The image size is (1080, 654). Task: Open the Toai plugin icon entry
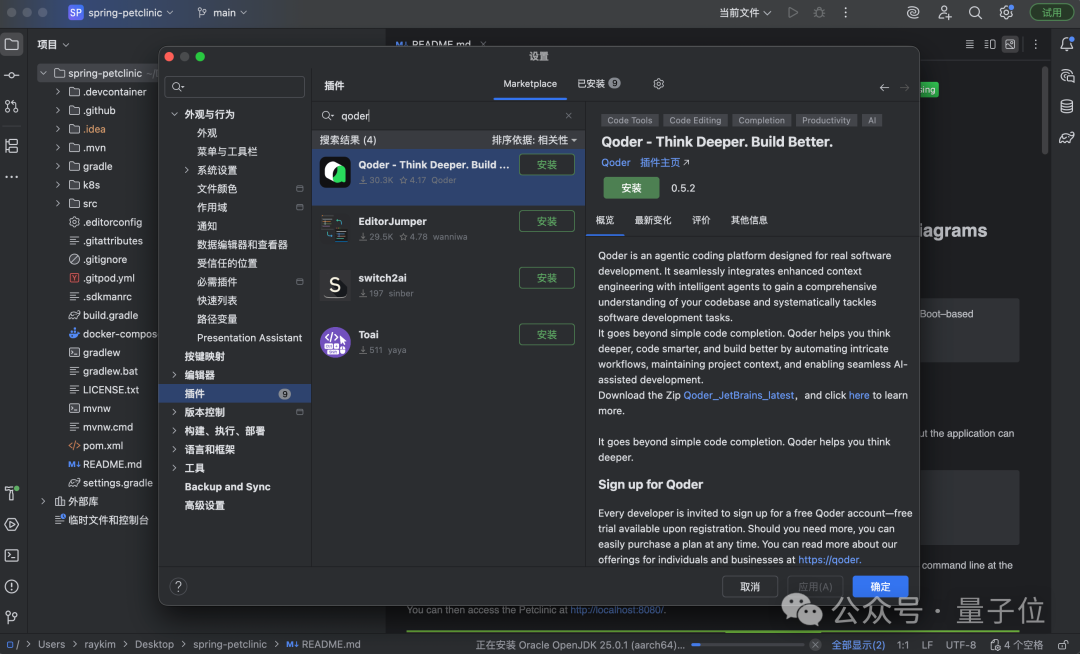coord(335,342)
